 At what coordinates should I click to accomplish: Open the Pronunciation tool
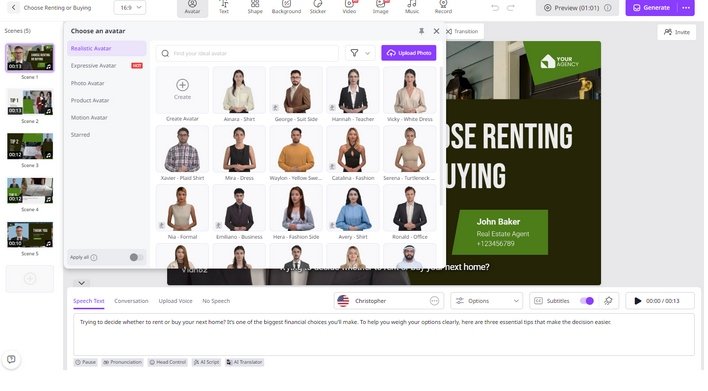click(x=122, y=362)
